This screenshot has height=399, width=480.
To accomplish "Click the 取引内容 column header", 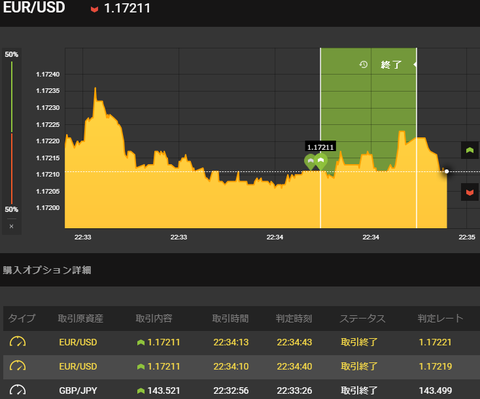I will point(154,318).
